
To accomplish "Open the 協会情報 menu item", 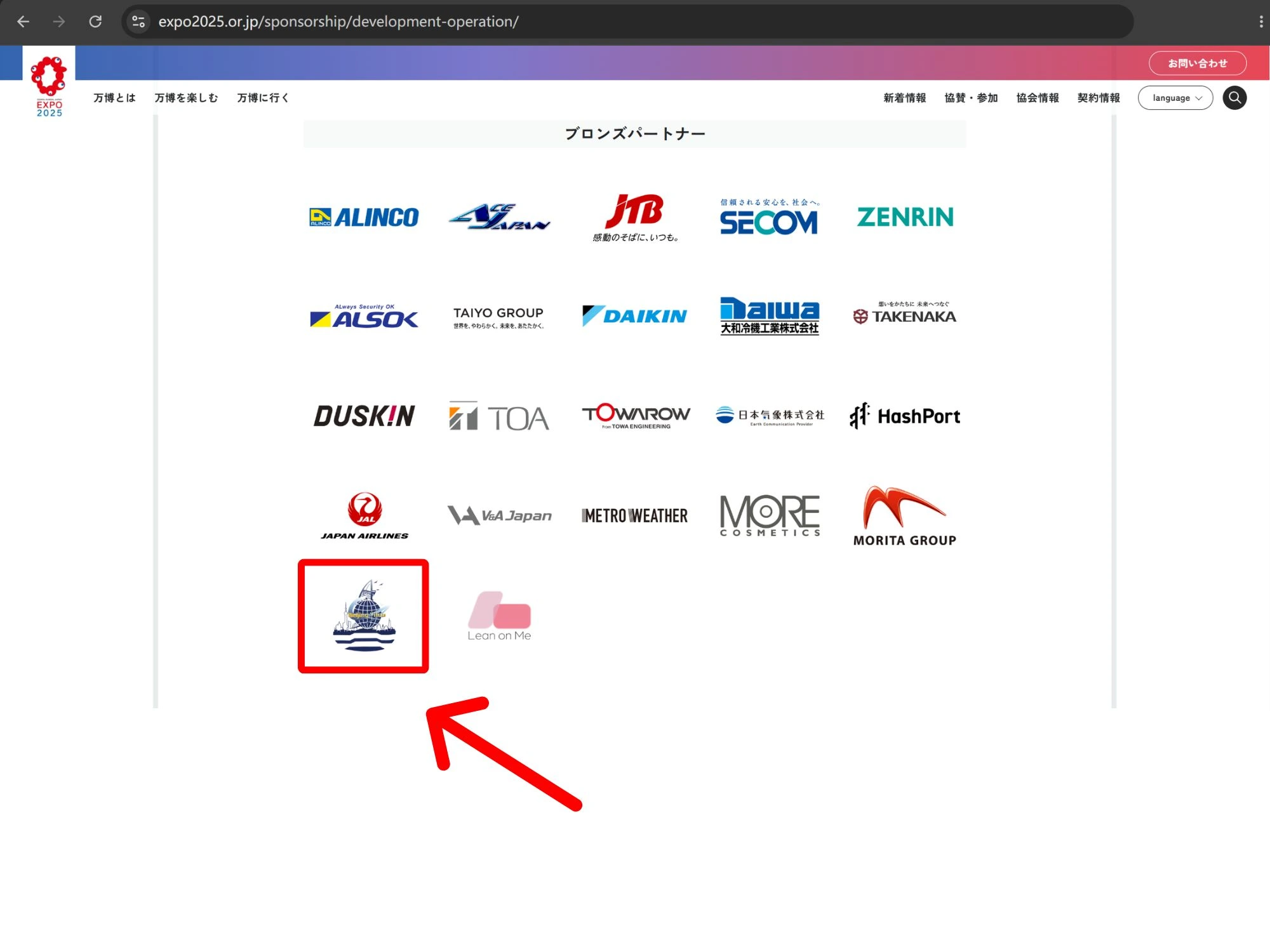I will click(1038, 98).
